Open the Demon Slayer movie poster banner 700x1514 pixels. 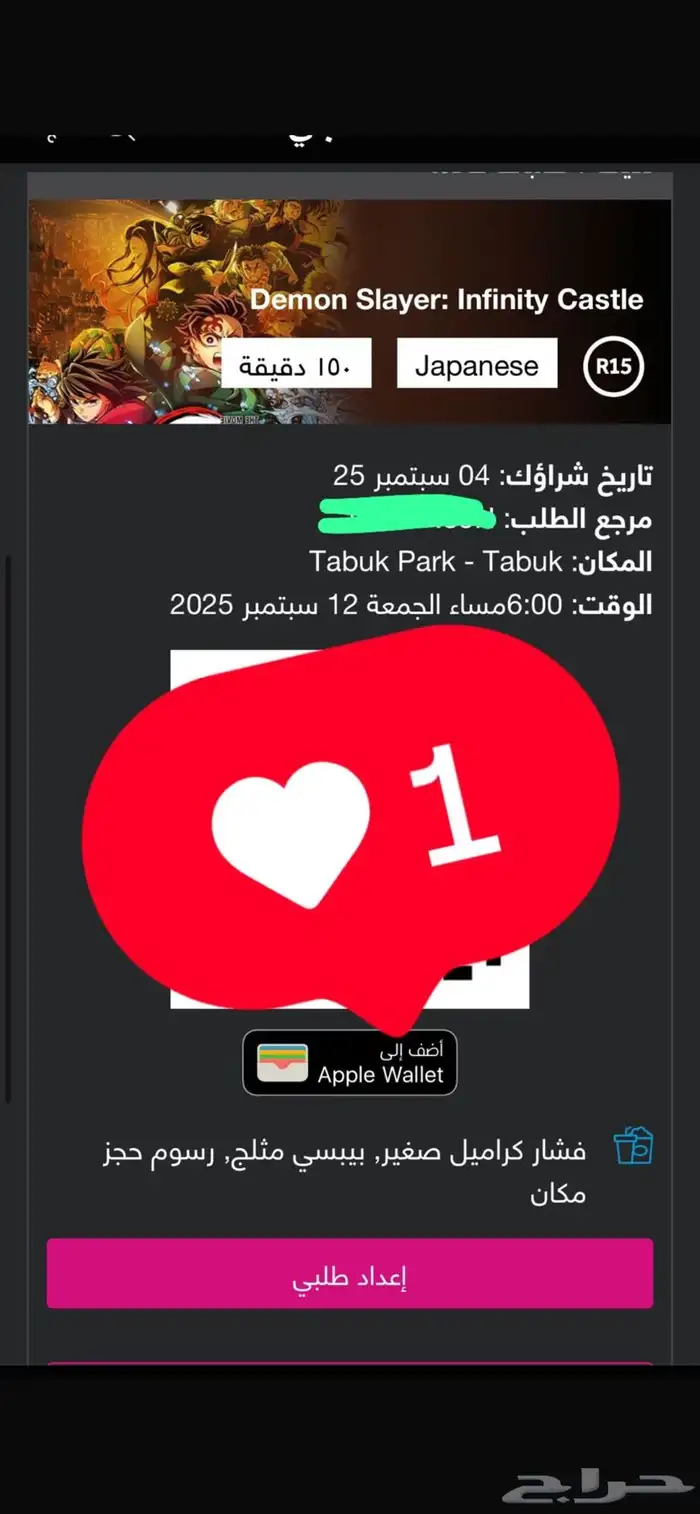[349, 311]
